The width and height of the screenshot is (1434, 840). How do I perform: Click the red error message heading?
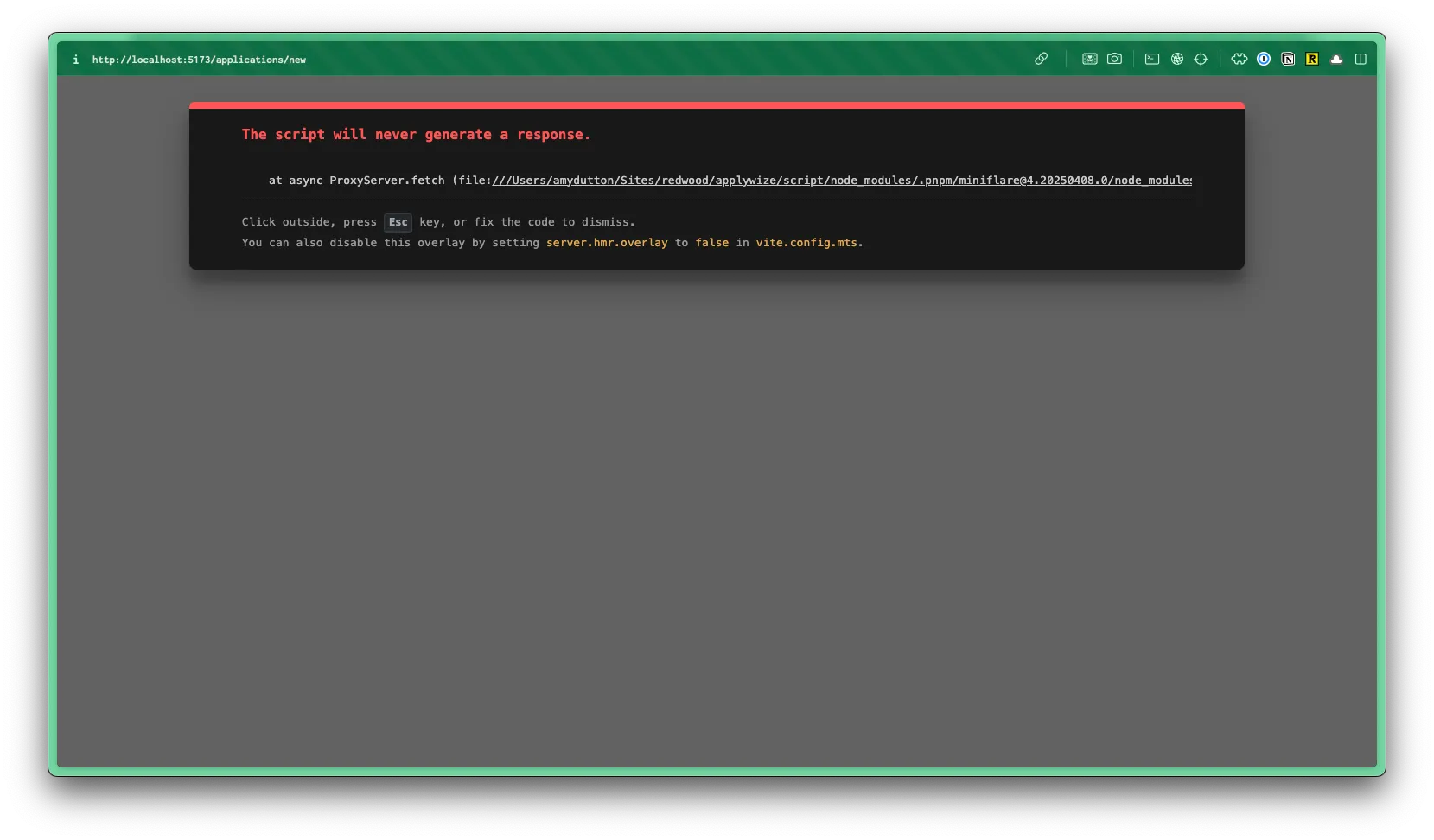tap(416, 135)
